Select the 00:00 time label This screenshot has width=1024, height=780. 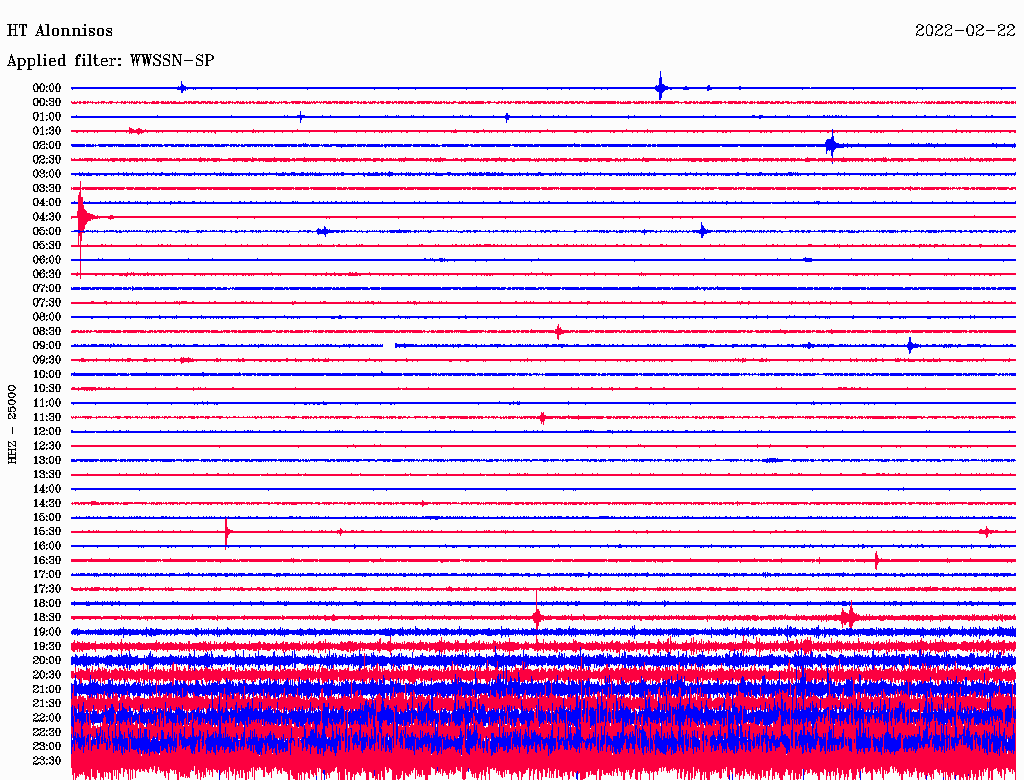coord(47,88)
